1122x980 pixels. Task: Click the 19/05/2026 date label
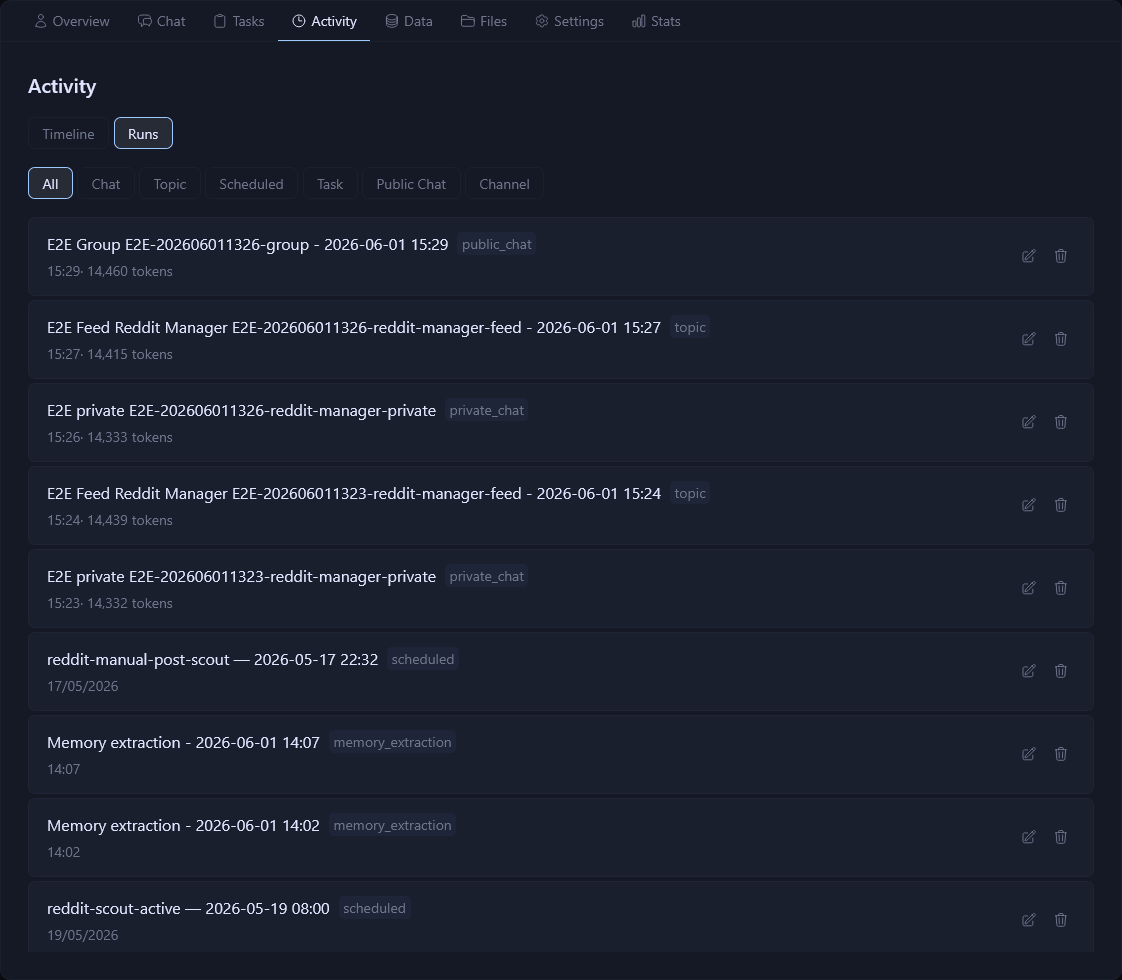click(x=82, y=935)
